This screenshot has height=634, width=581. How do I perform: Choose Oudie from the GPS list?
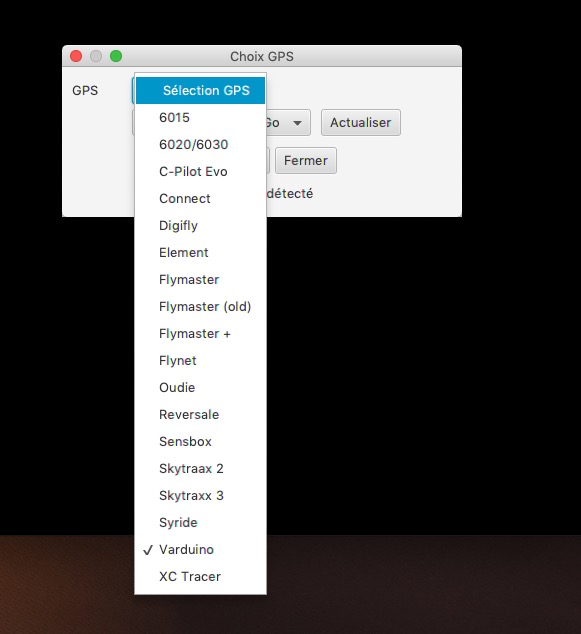(200, 387)
